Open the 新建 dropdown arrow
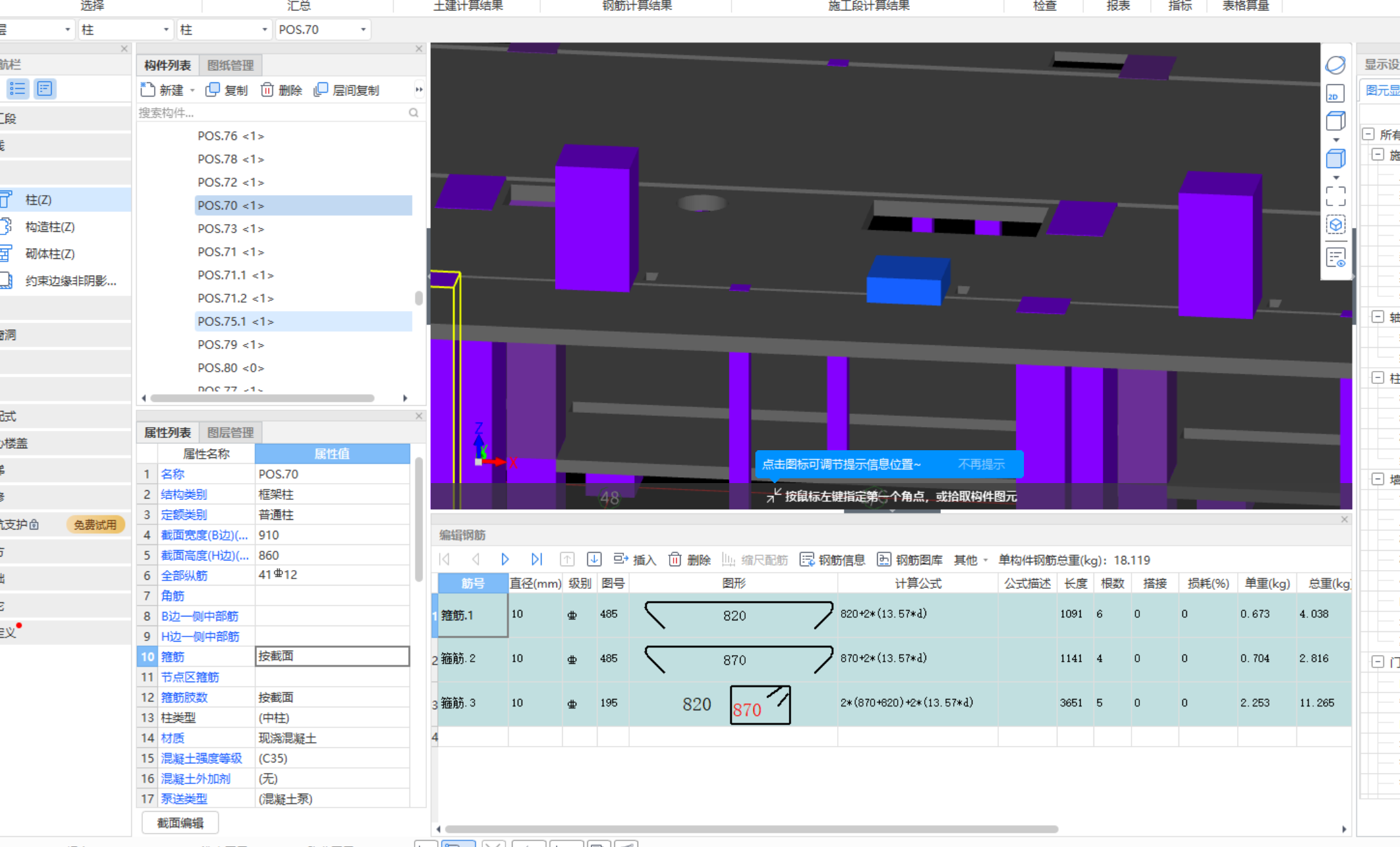Image resolution: width=1400 pixels, height=847 pixels. pos(193,91)
